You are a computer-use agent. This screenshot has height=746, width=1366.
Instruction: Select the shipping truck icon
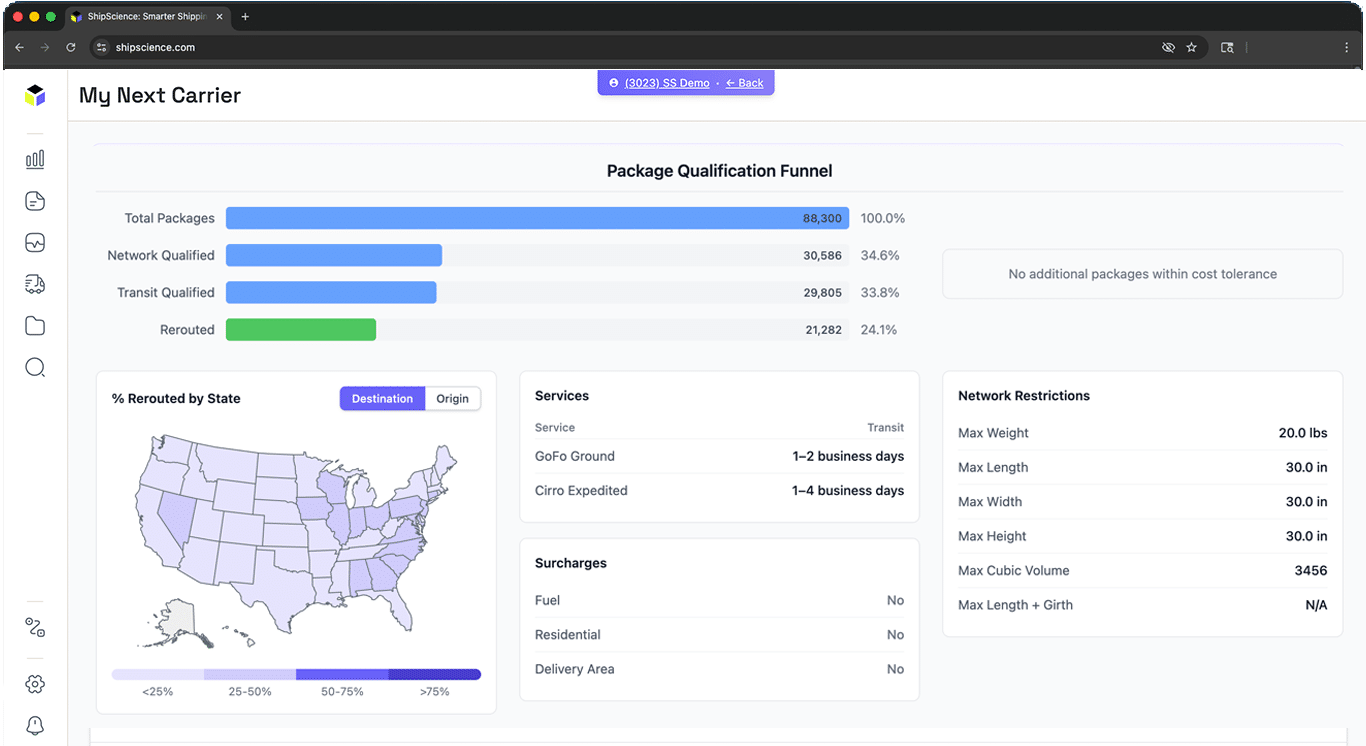pos(34,284)
